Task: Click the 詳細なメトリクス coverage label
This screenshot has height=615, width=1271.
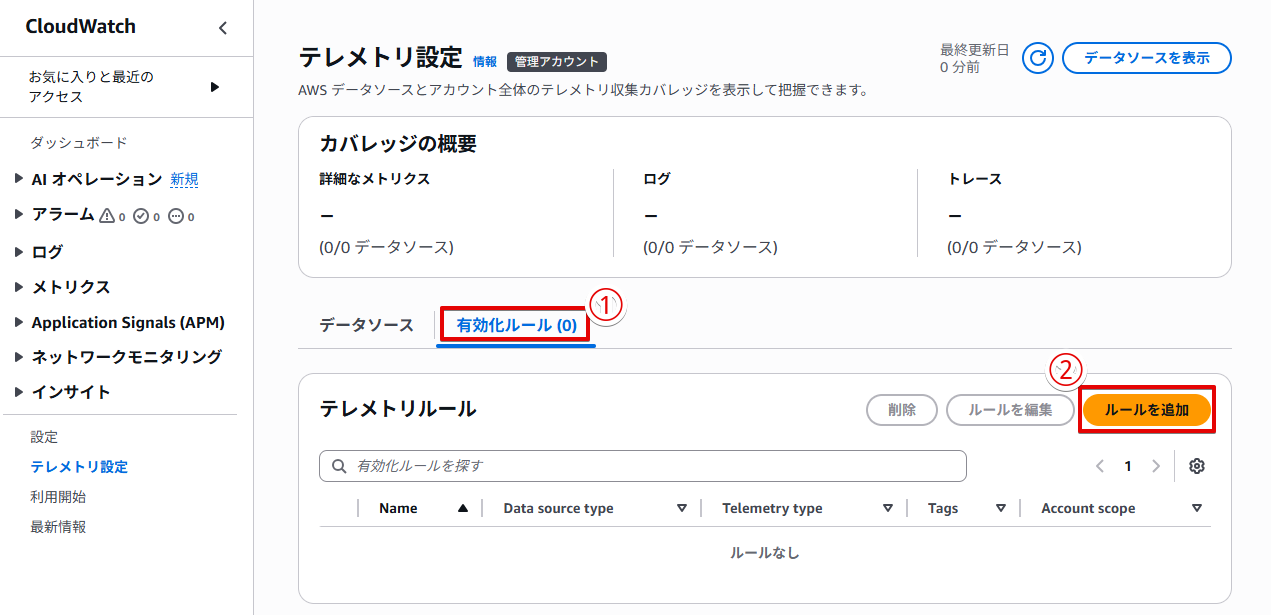Action: [x=374, y=179]
